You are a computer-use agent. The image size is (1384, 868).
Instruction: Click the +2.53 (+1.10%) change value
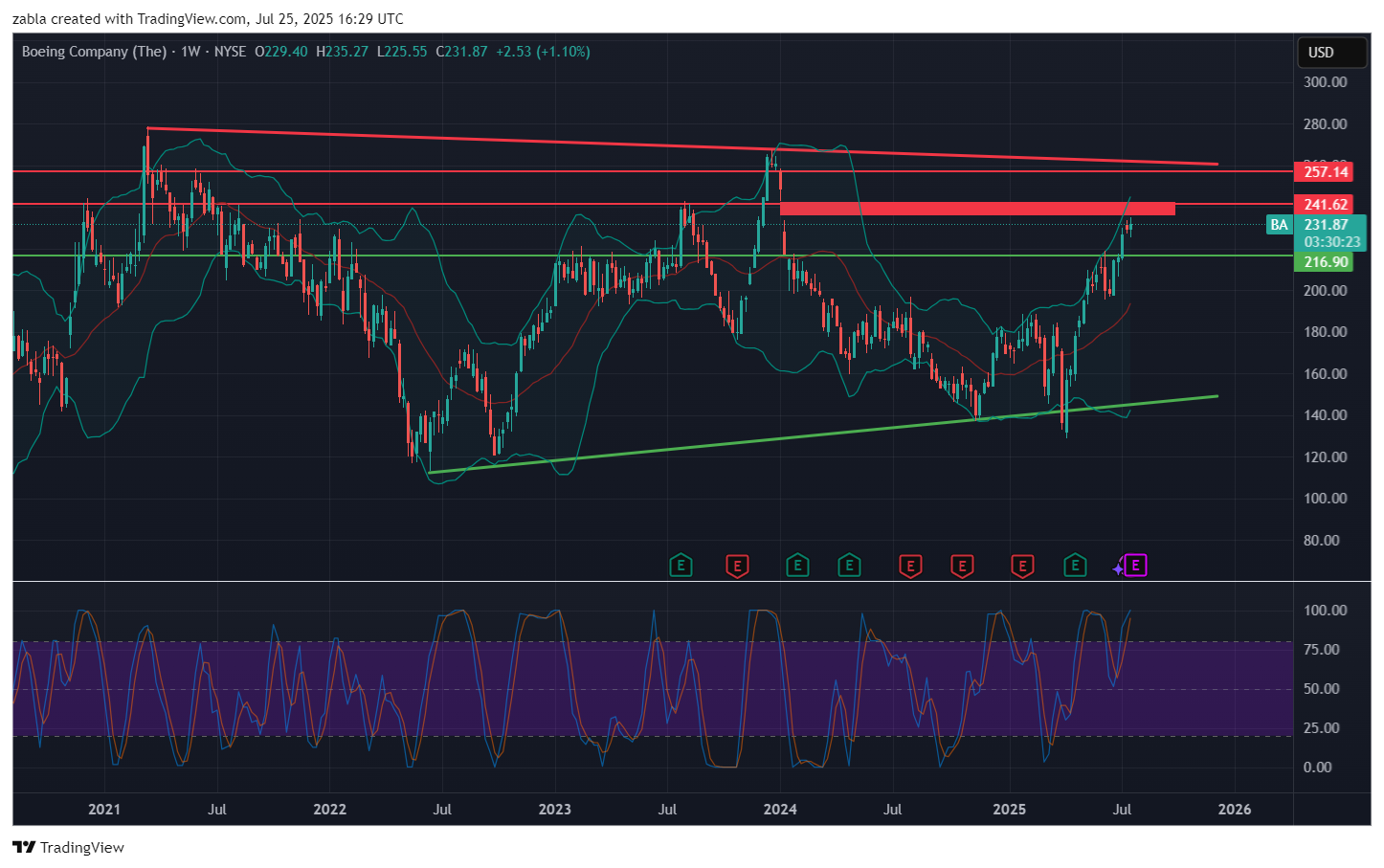543,52
